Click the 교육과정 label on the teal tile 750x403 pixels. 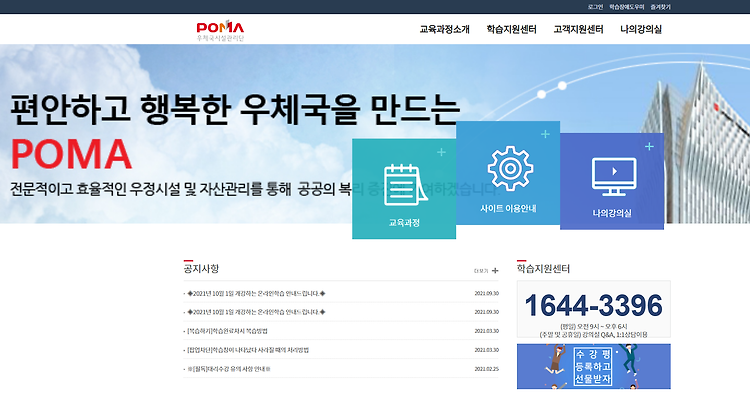click(x=404, y=222)
